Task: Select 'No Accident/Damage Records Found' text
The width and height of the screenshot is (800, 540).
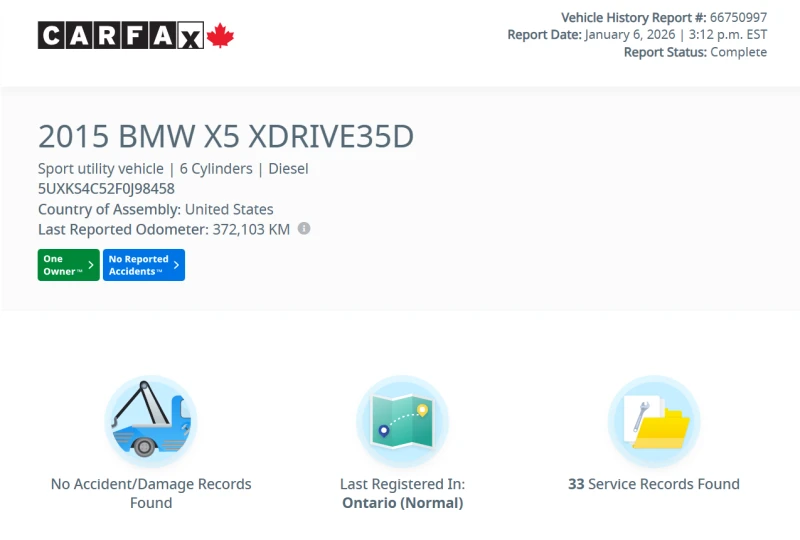Action: [x=151, y=493]
